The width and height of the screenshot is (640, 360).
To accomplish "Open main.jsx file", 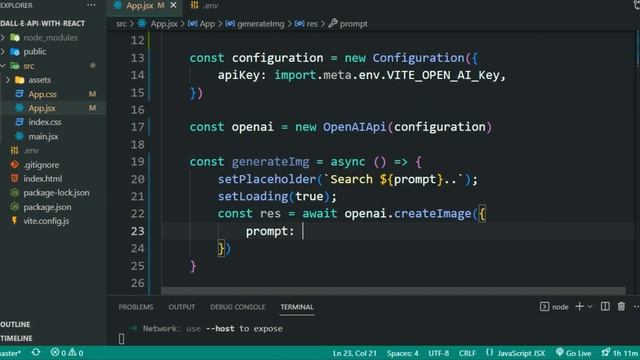I will 43,136.
